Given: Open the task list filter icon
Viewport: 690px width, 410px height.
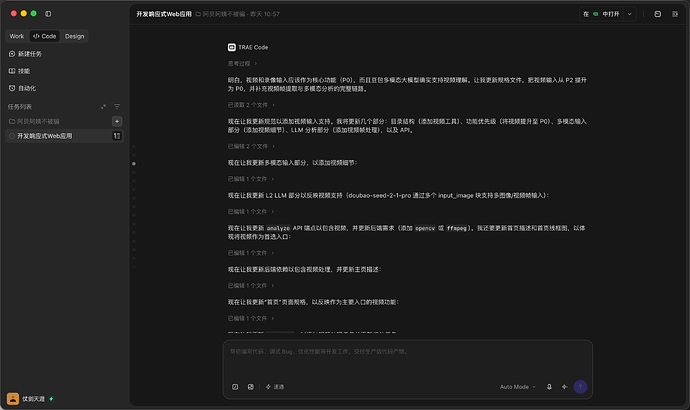Looking at the screenshot, I should tap(117, 106).
